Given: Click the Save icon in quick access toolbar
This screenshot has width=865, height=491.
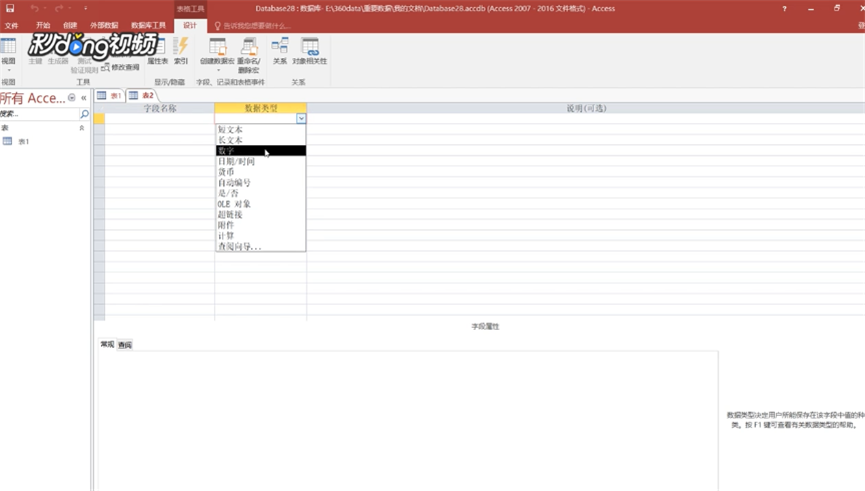Looking at the screenshot, I should click(x=10, y=8).
